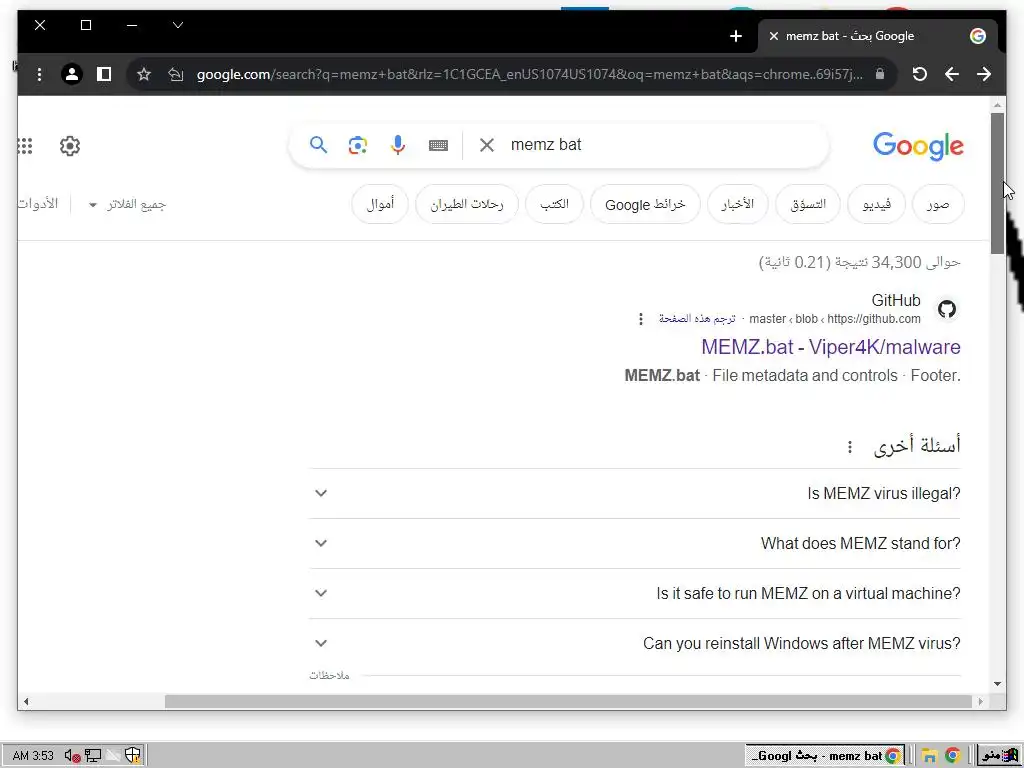1024x768 pixels.
Task: Click the vertical scrollbar thumb
Action: (997, 184)
